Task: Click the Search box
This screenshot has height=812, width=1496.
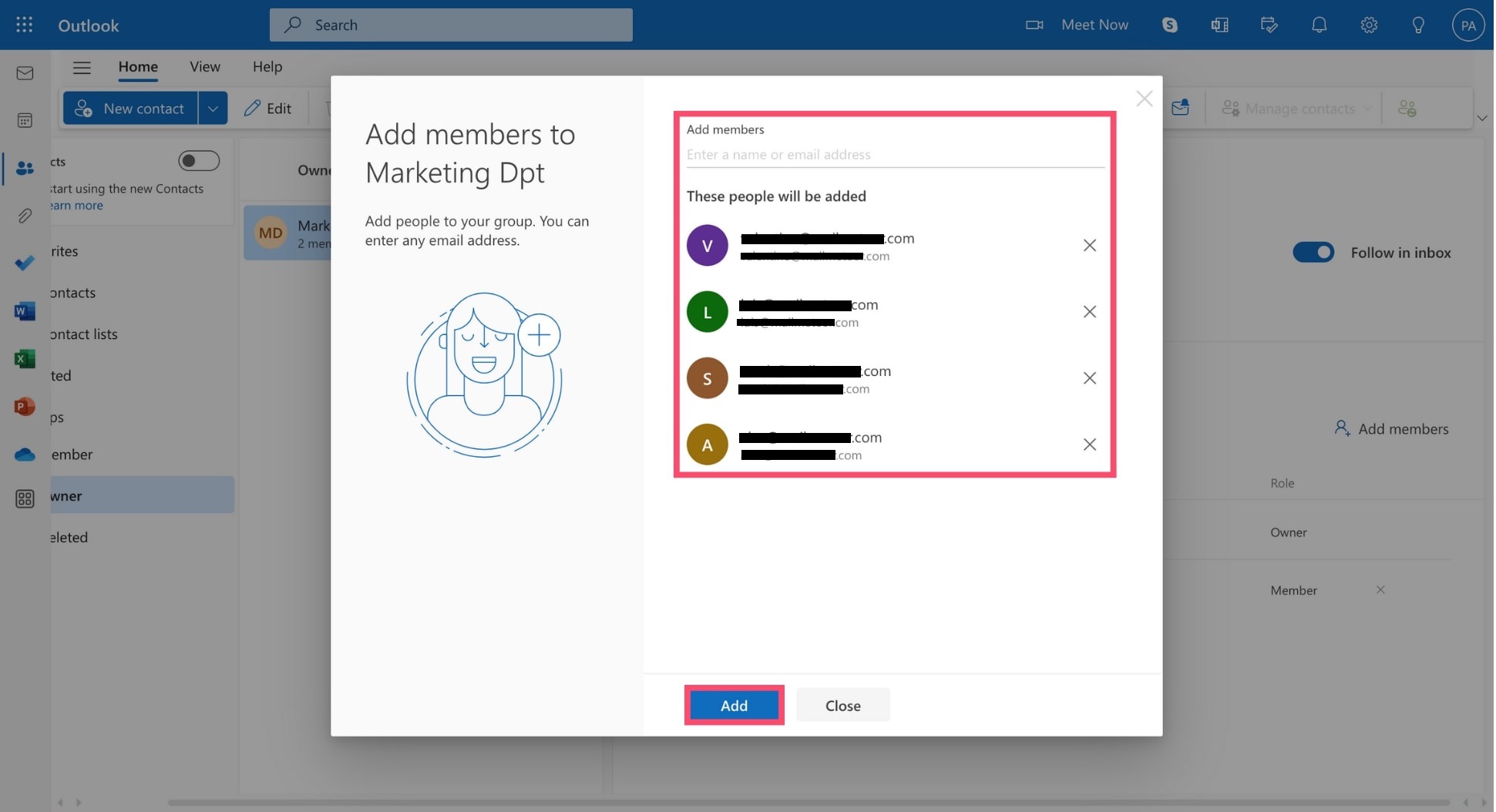Action: pos(452,25)
